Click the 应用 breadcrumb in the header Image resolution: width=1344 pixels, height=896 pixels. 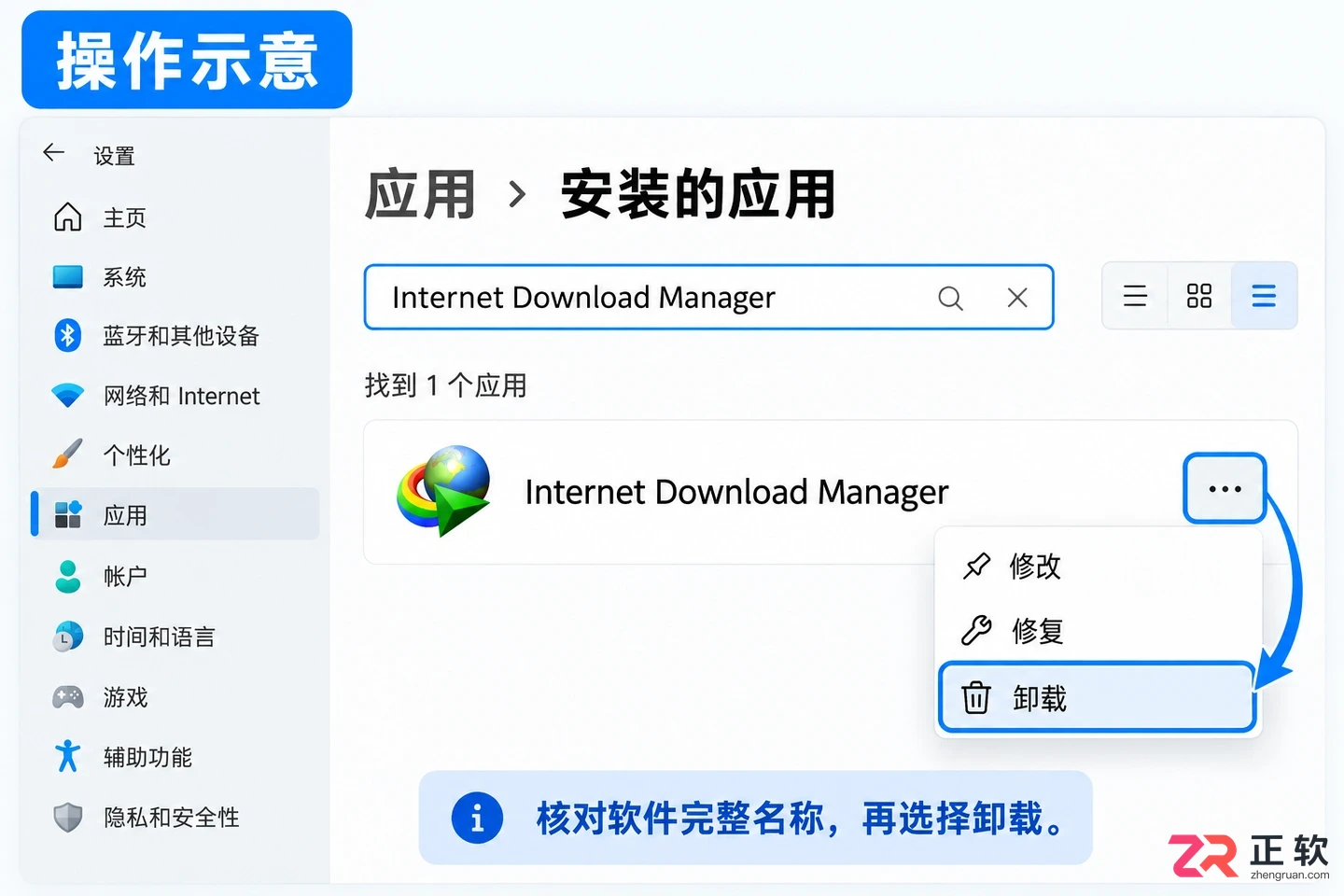tap(420, 194)
